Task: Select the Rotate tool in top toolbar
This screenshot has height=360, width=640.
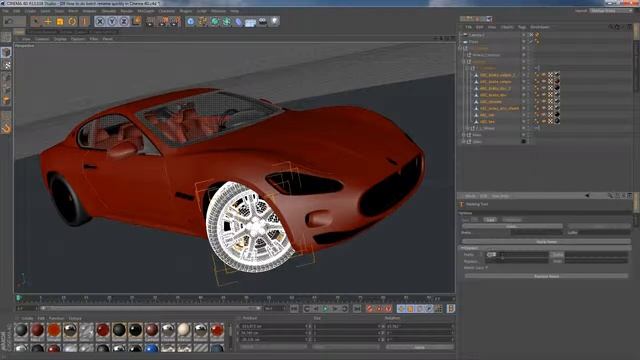Action: pyautogui.click(x=72, y=21)
